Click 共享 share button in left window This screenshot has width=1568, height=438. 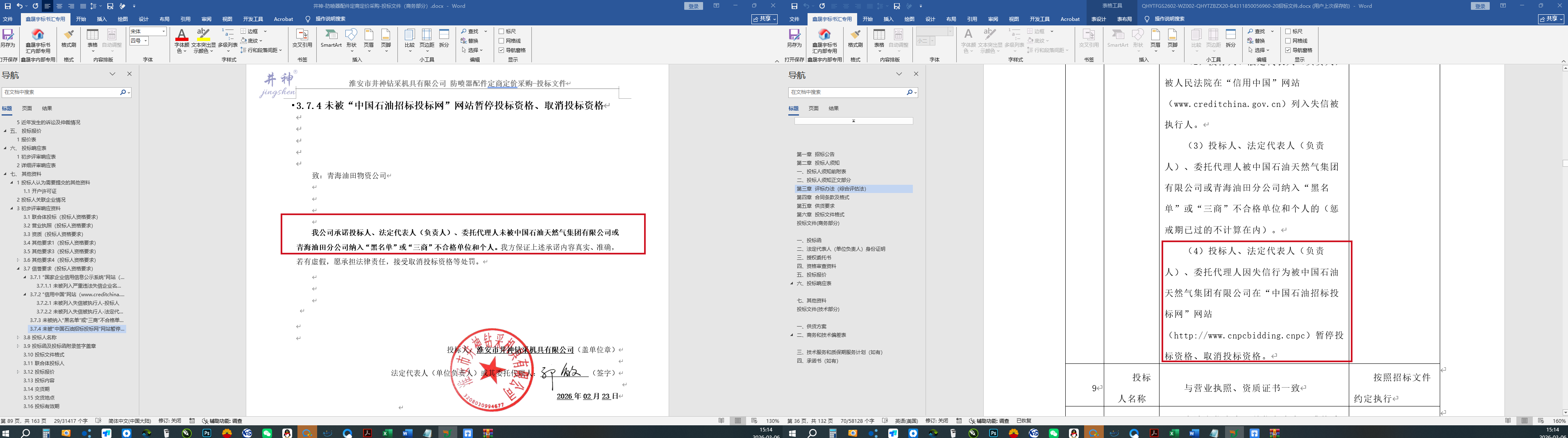coord(765,19)
